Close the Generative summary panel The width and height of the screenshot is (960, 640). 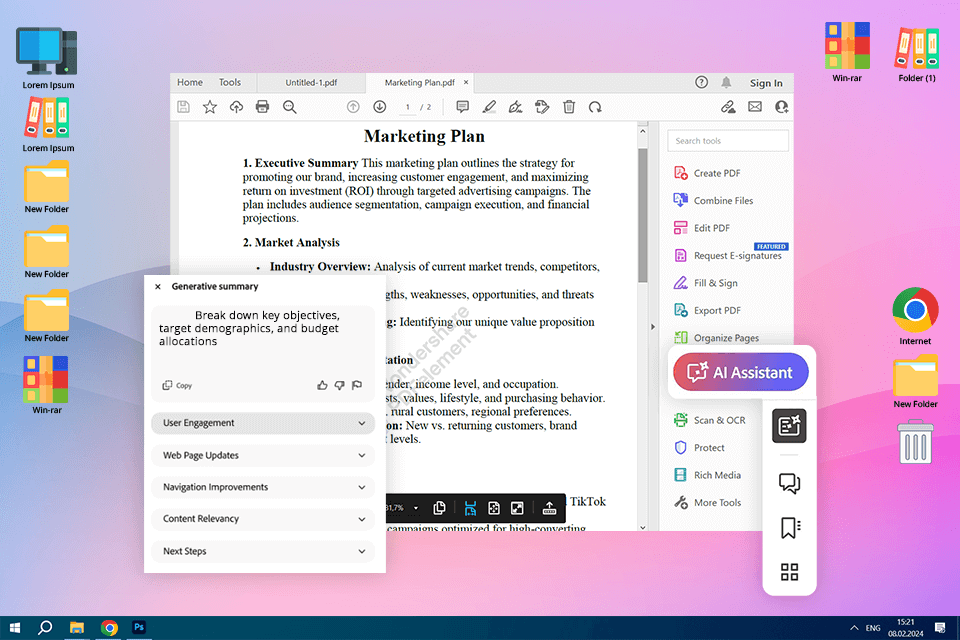pos(158,286)
